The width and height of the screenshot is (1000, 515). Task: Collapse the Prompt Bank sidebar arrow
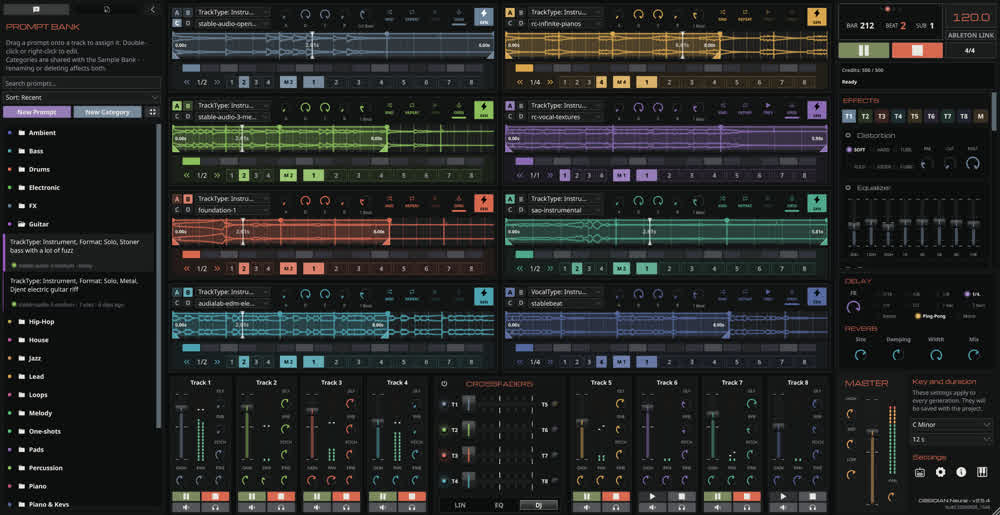[x=152, y=10]
